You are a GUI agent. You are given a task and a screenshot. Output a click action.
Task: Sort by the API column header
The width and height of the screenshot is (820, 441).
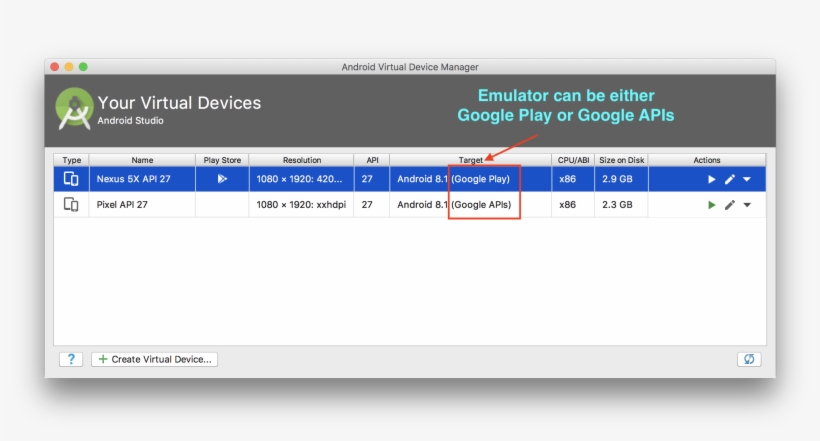372,160
